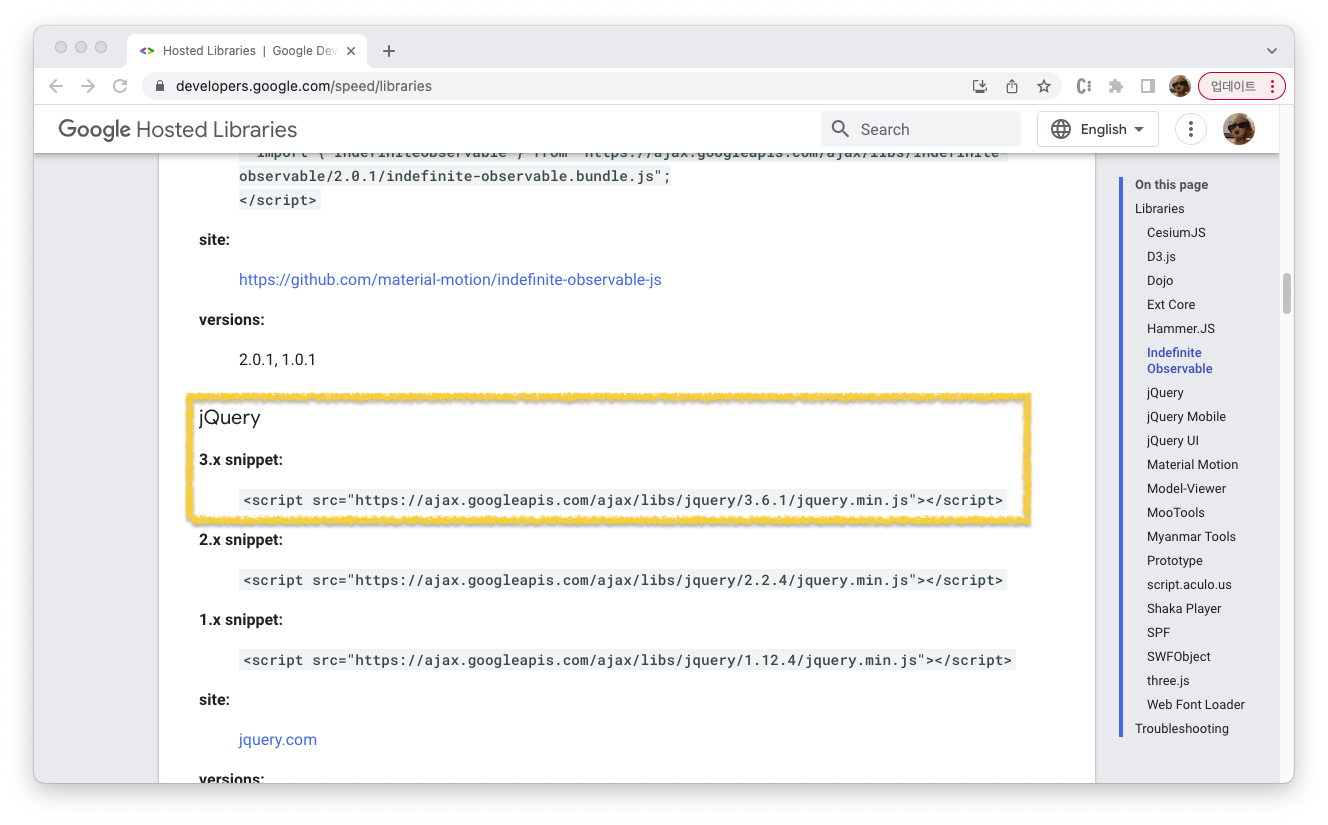
Task: Jump to Web Font Loader in the sidebar
Action: [x=1196, y=705]
